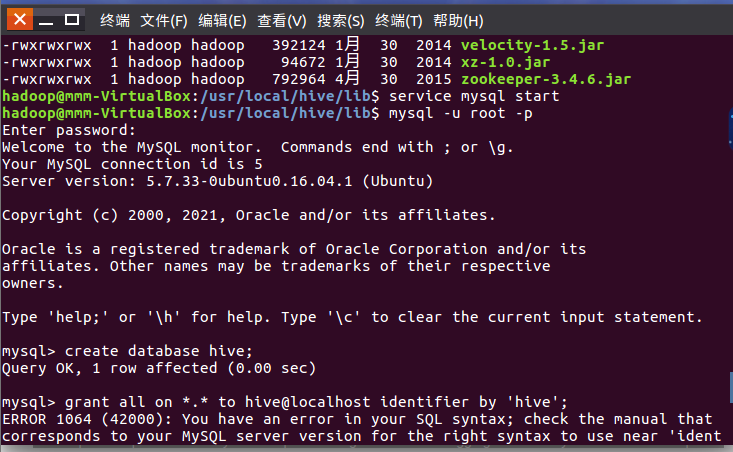Click the velocity-1.5.jar filename
Viewport: 733px width, 452px height.
[x=532, y=45]
